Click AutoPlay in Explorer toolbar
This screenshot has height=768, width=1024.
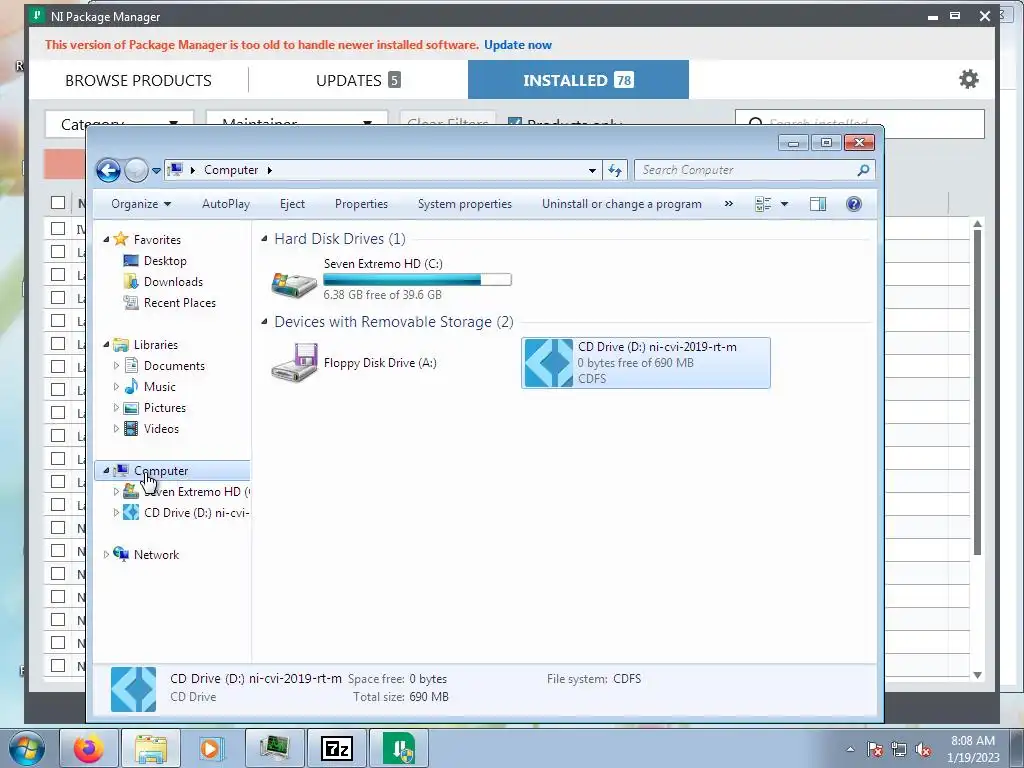226,204
